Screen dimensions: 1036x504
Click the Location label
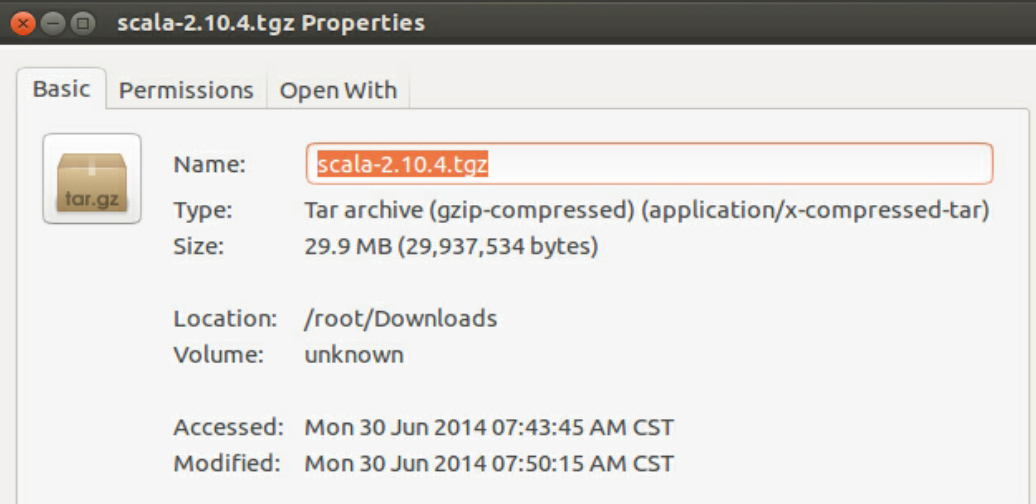(225, 319)
